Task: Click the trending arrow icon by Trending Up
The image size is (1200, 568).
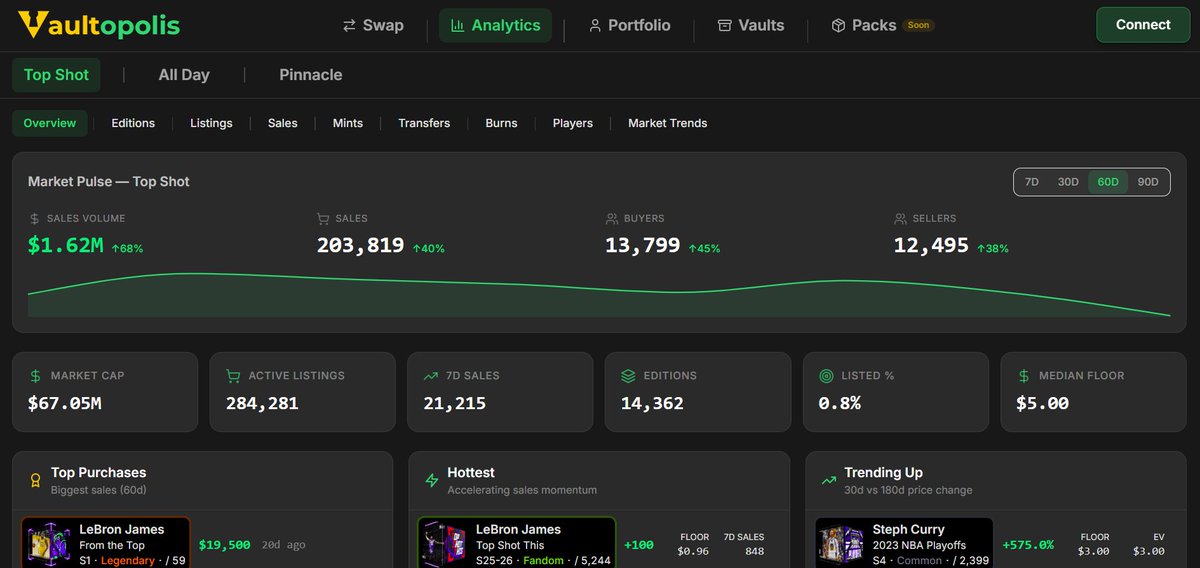Action: (x=828, y=480)
